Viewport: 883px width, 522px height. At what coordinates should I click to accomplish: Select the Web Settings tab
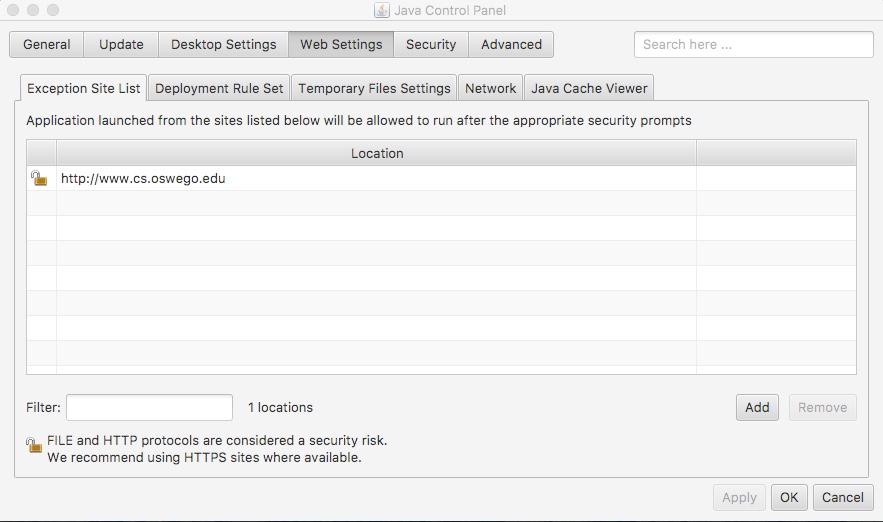coord(341,45)
